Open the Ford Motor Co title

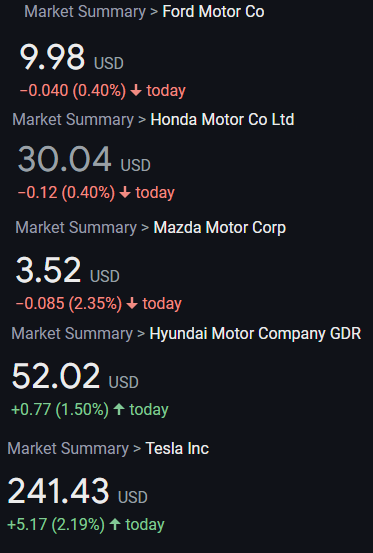[x=213, y=12]
